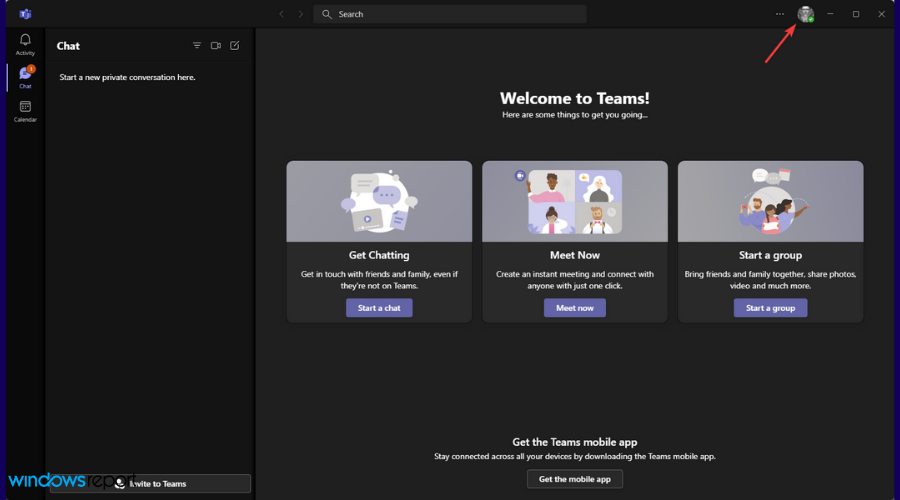Close the Teams window
Viewport: 900px width, 500px height.
[882, 14]
